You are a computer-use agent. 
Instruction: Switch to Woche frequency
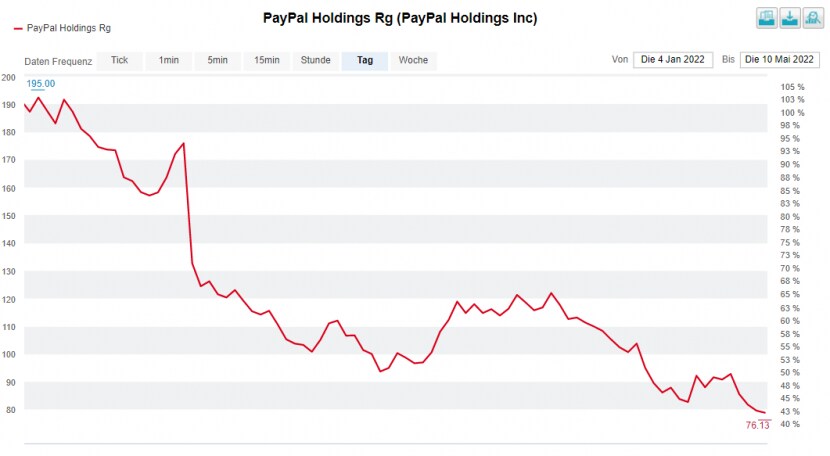click(413, 60)
